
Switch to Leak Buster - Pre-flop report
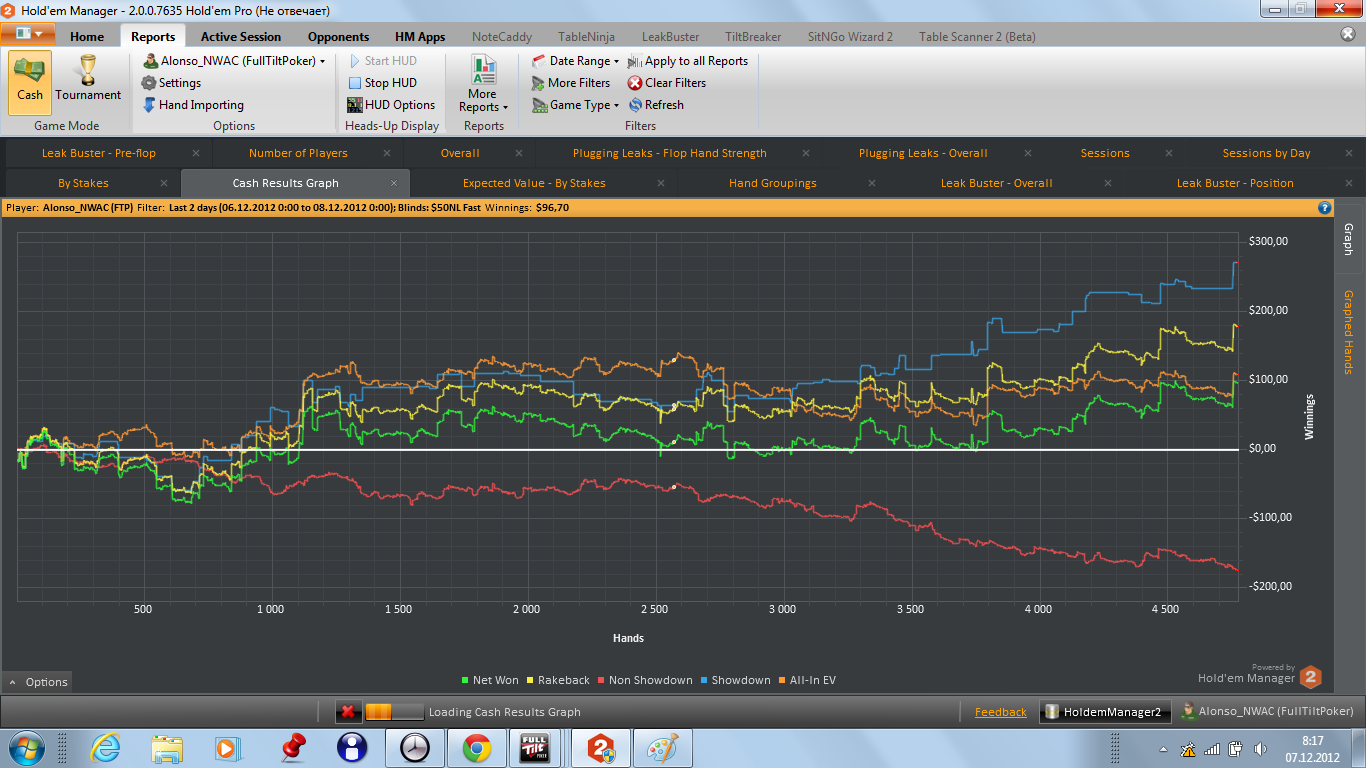coord(99,153)
